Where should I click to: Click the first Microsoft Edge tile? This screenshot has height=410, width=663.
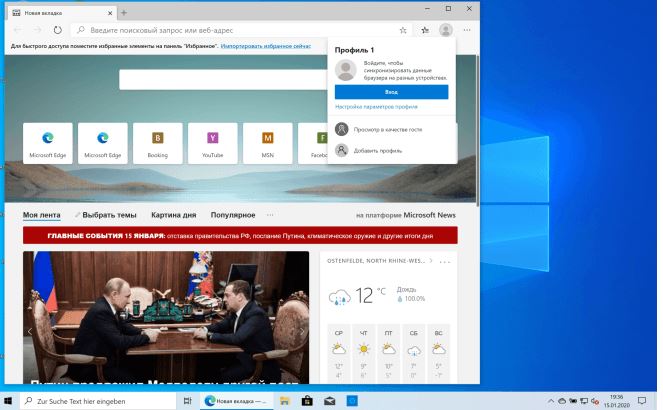[x=47, y=143]
